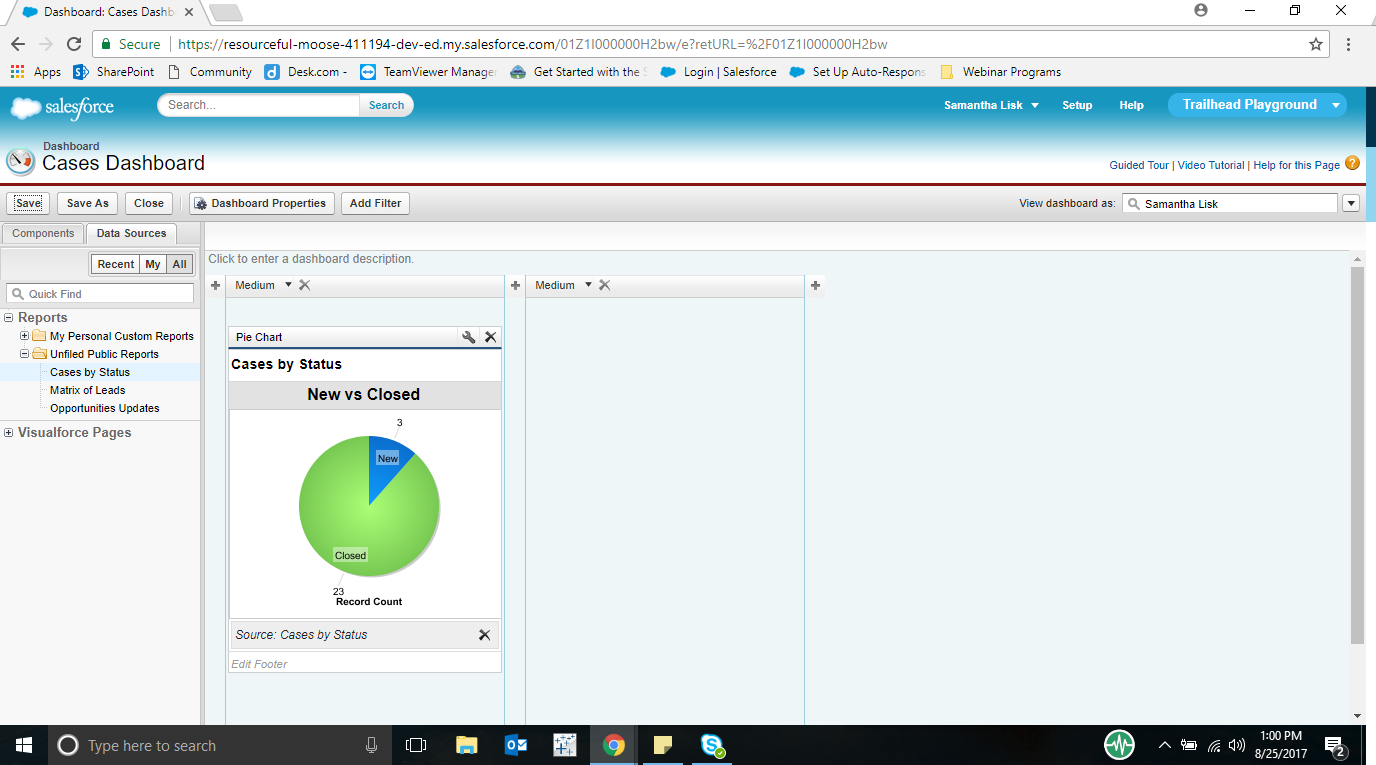Open the View dashboard as dropdown arrow
This screenshot has width=1376, height=765.
point(1351,203)
